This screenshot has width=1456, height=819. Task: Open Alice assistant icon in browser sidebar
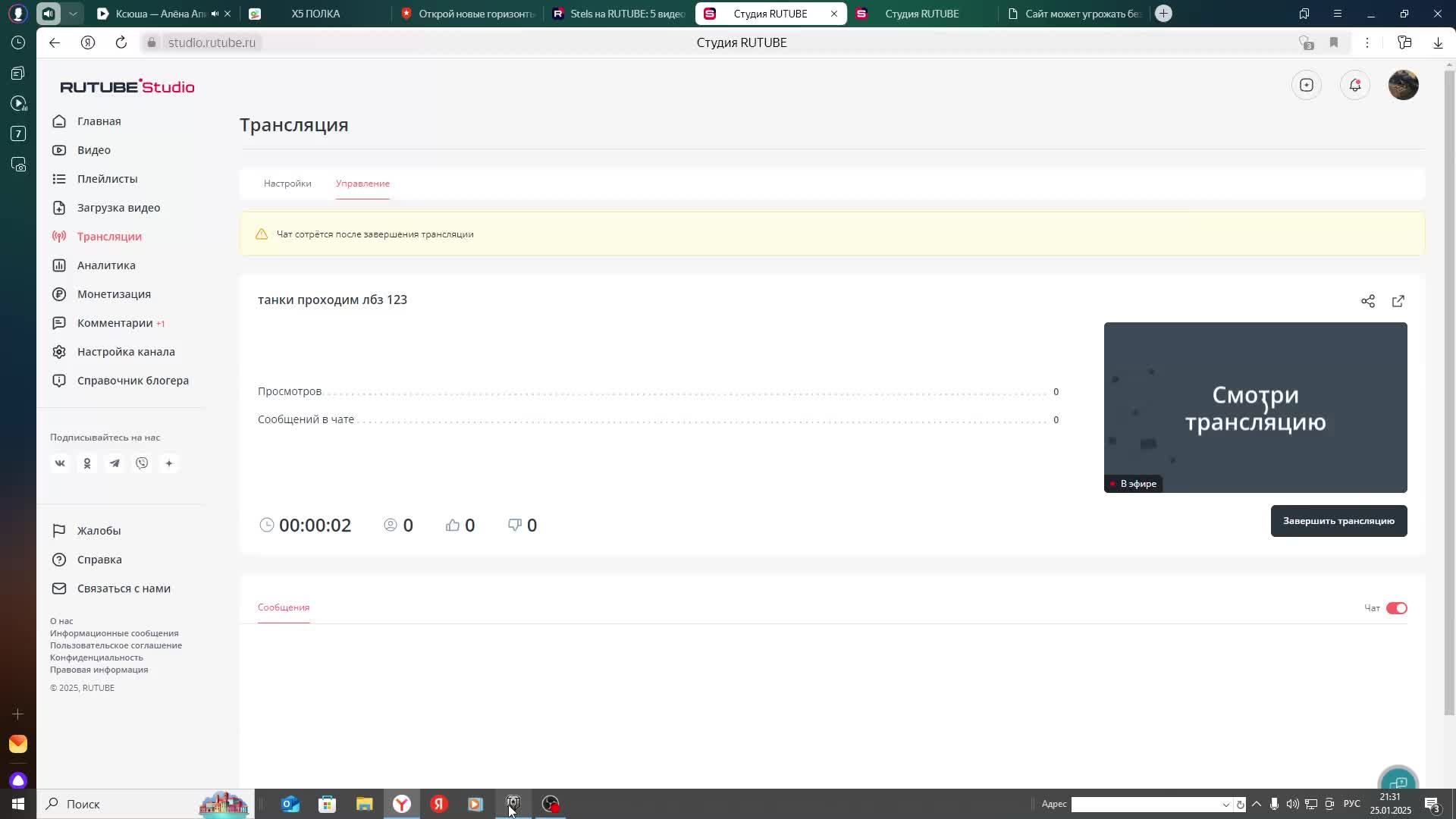coord(18,780)
